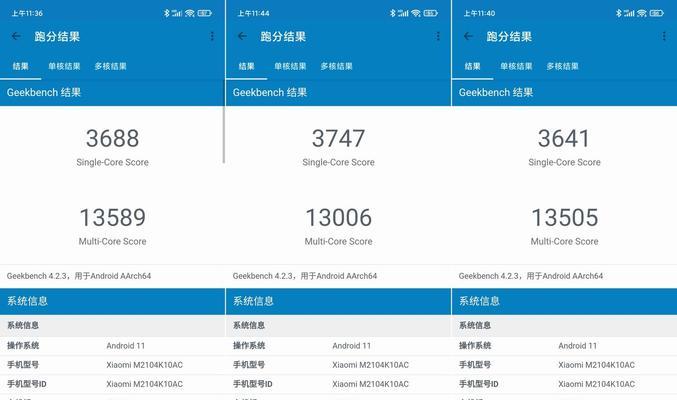677x400 pixels.
Task: Tap Wi-Fi icon in 11:44 status bar
Action: pyautogui.click(x=416, y=13)
